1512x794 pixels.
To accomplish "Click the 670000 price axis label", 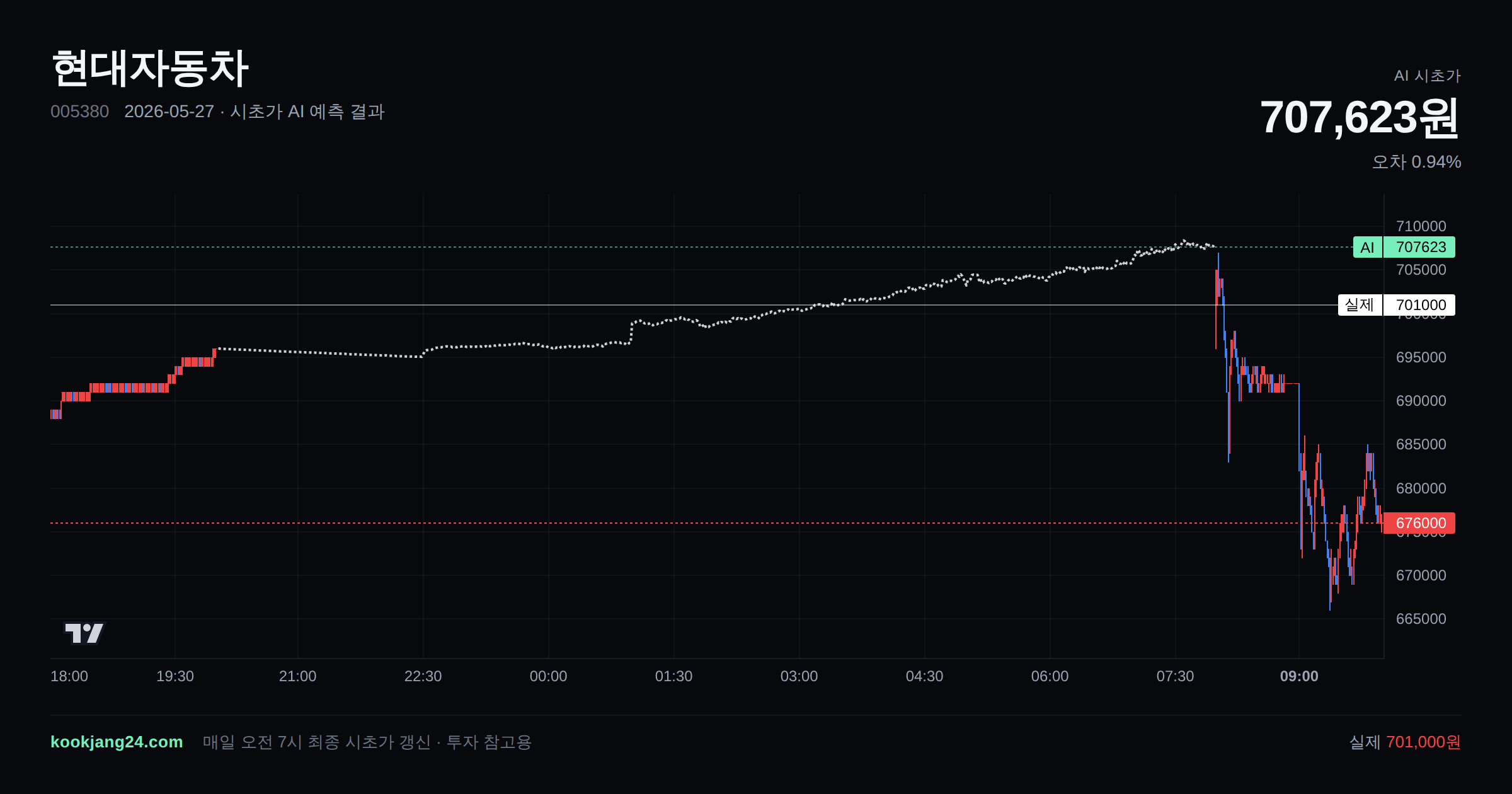I will tap(1421, 575).
